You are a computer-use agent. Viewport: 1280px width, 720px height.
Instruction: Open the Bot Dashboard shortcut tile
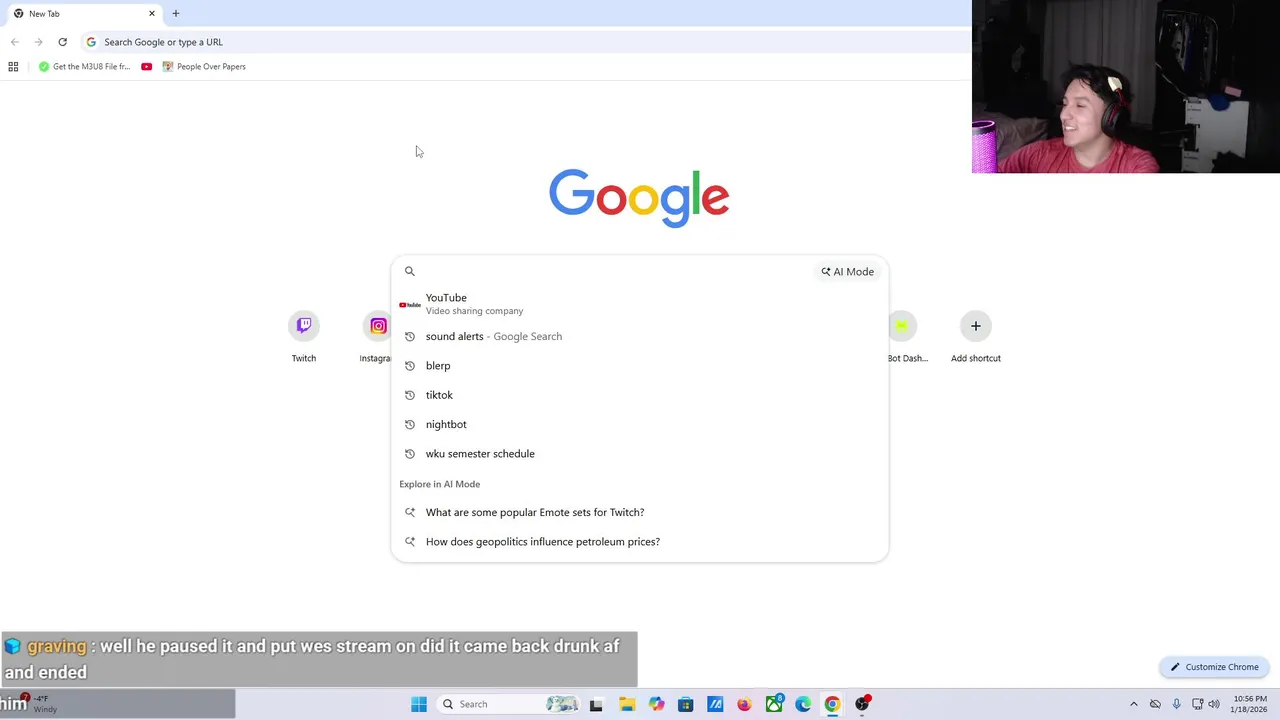tap(907, 337)
